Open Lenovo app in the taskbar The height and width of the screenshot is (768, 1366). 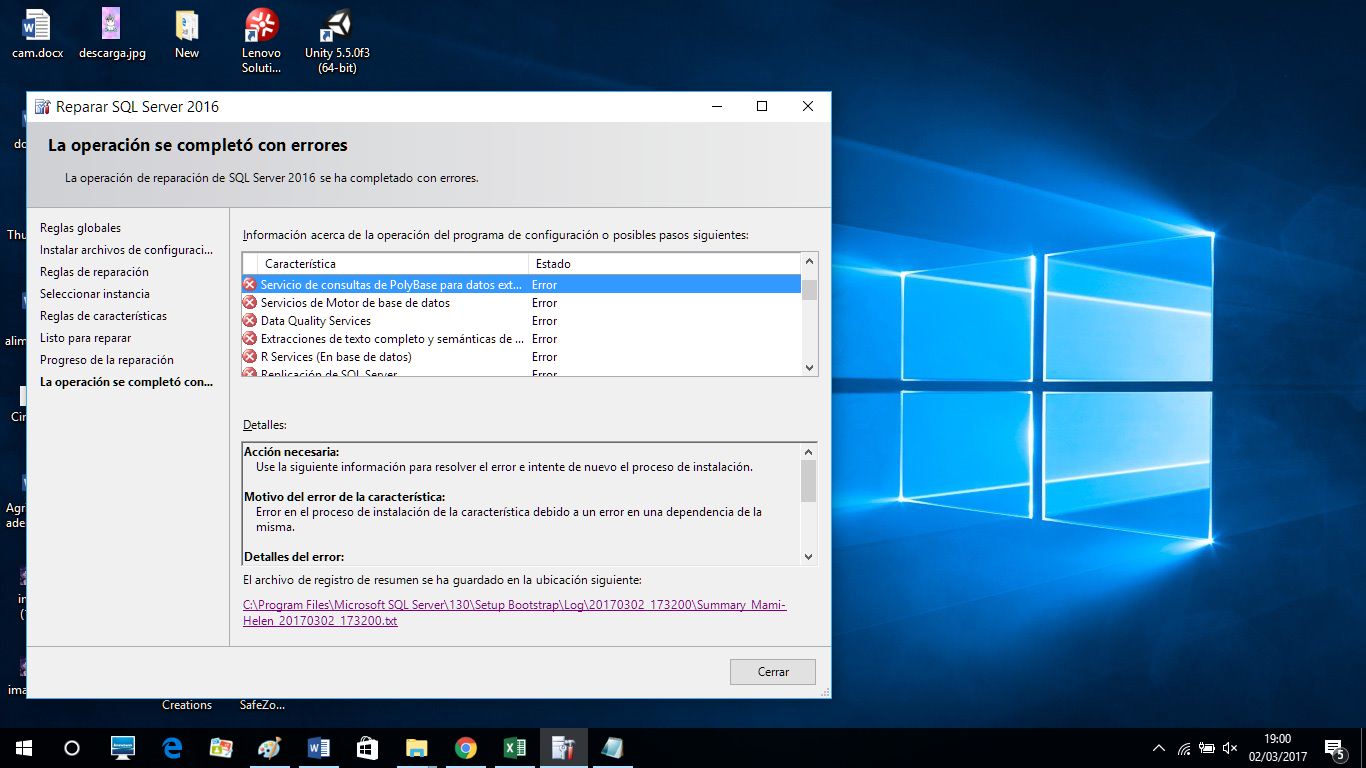(x=122, y=748)
